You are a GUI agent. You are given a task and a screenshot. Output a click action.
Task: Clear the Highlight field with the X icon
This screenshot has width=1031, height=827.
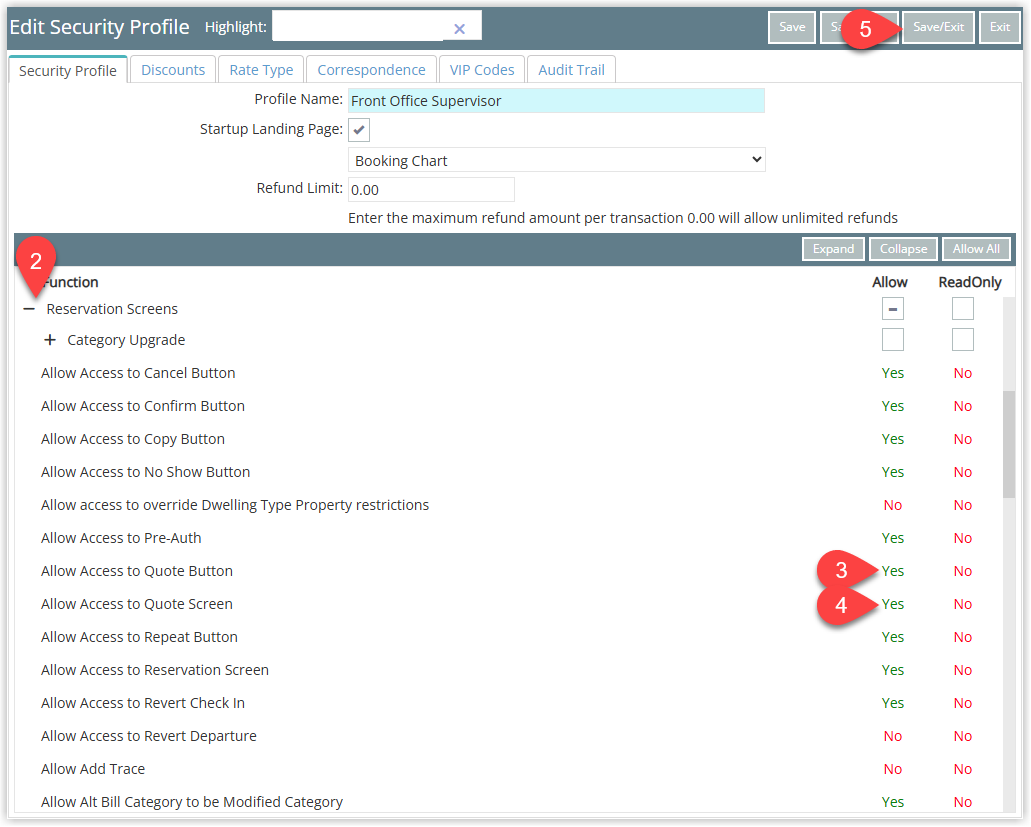(x=460, y=28)
